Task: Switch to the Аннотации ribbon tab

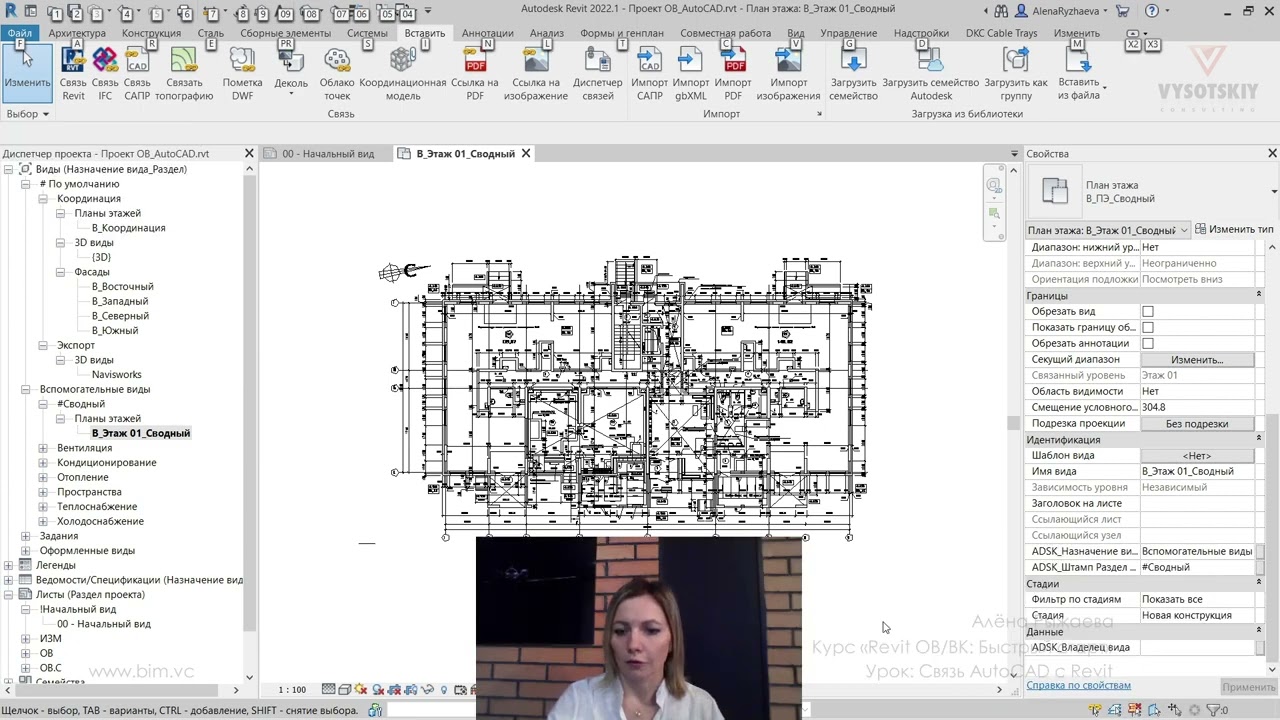Action: click(488, 33)
